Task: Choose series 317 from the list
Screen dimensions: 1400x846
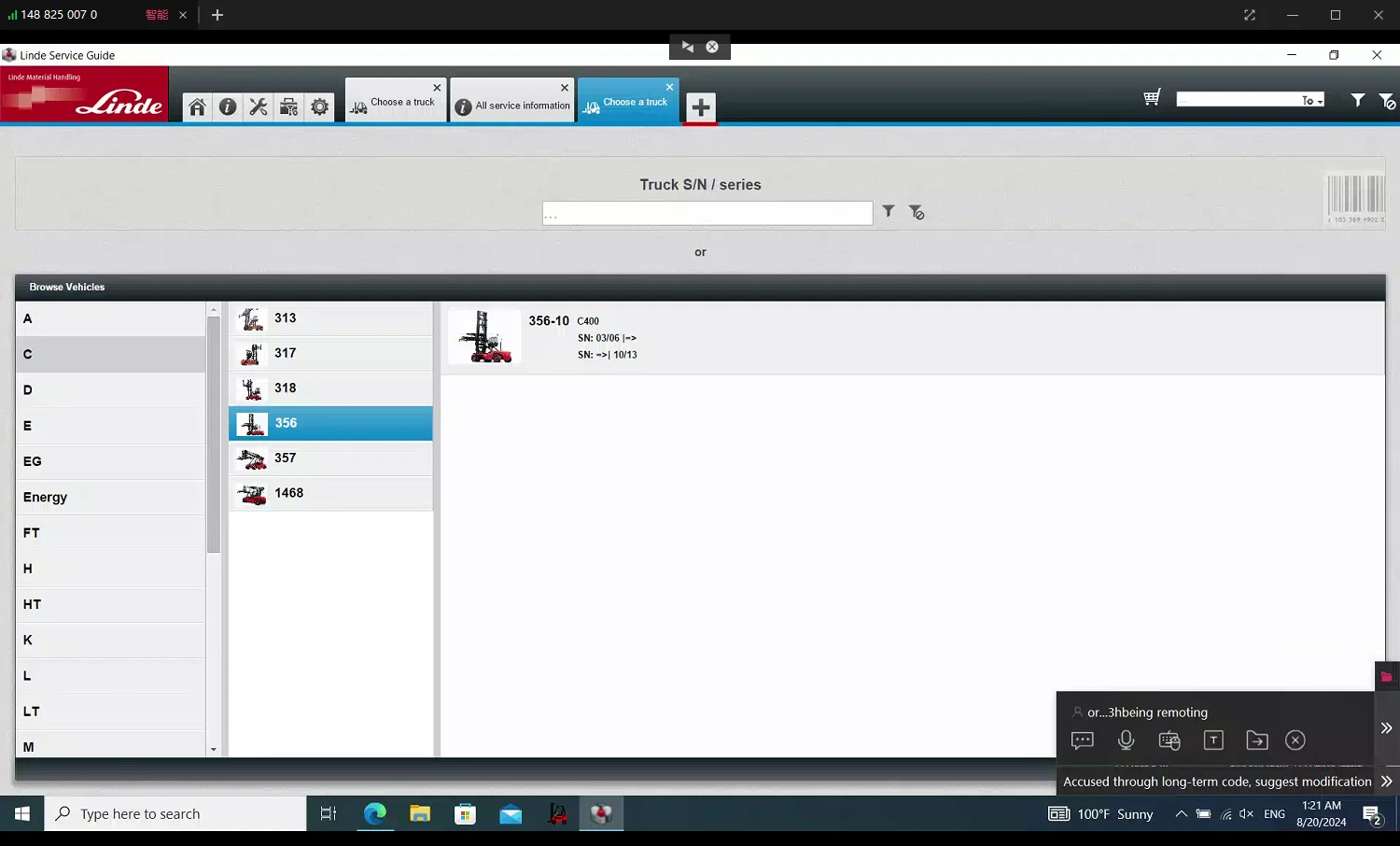Action: point(331,354)
